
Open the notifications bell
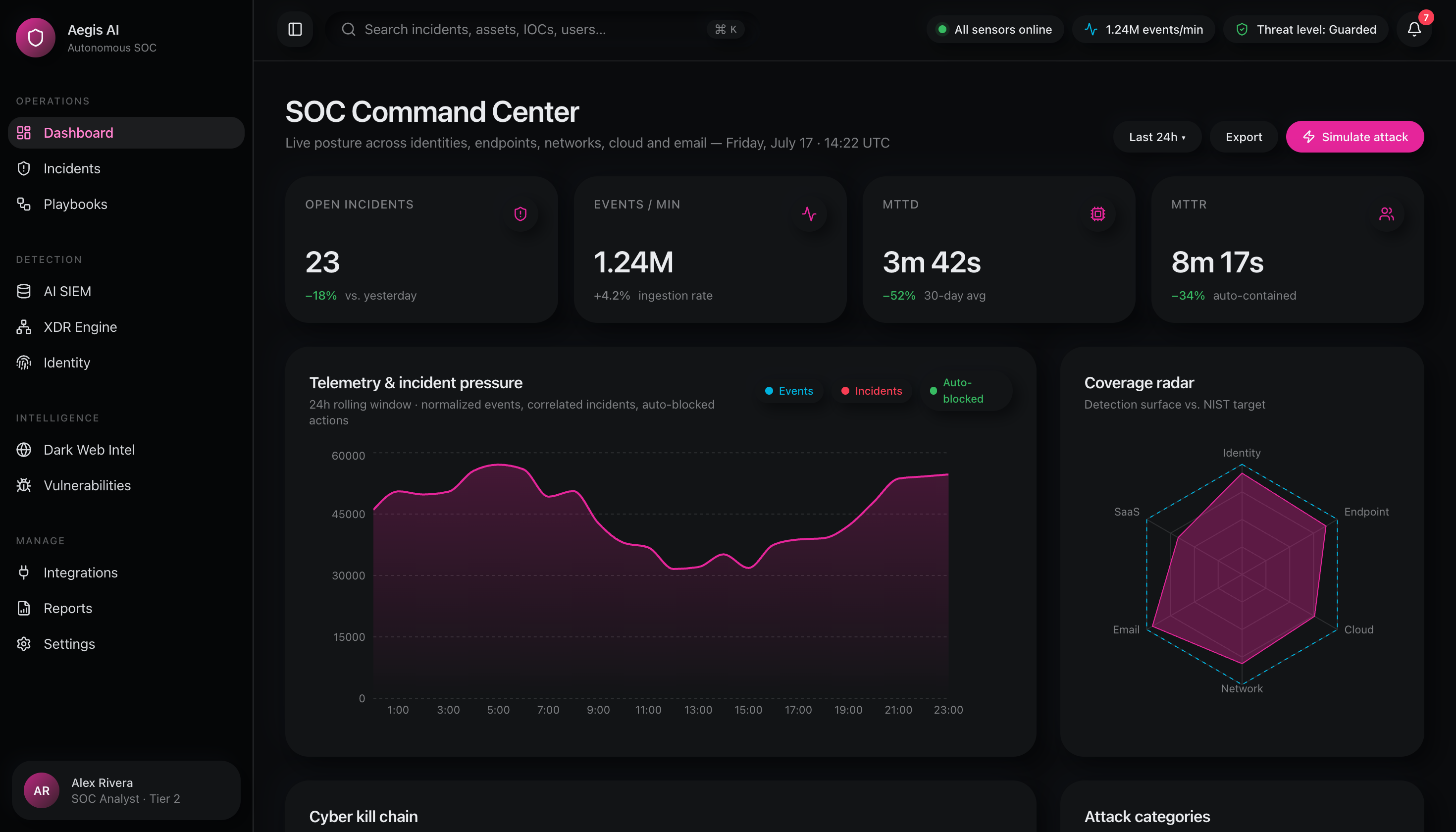pyautogui.click(x=1414, y=29)
